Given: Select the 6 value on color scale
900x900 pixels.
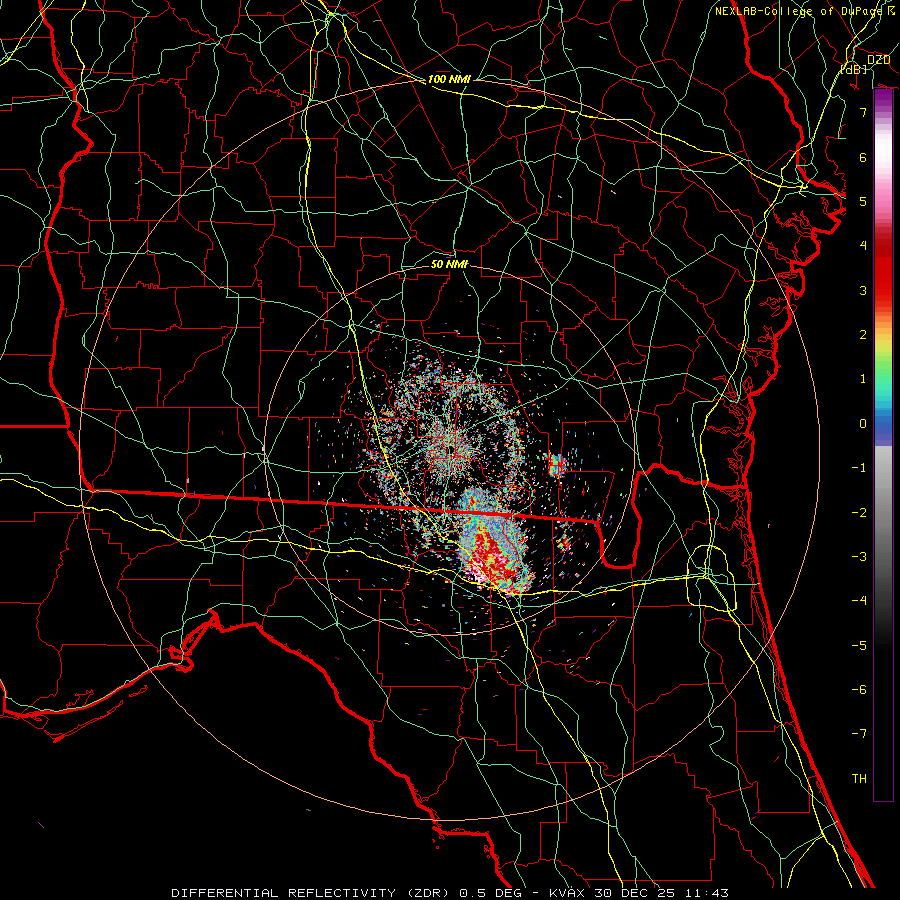Looking at the screenshot, I should (x=863, y=157).
